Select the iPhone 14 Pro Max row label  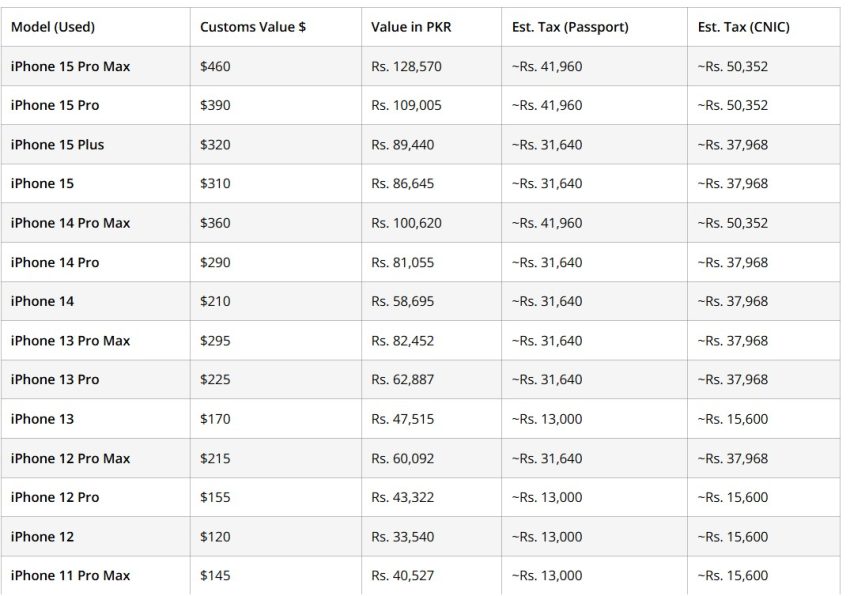pos(70,223)
